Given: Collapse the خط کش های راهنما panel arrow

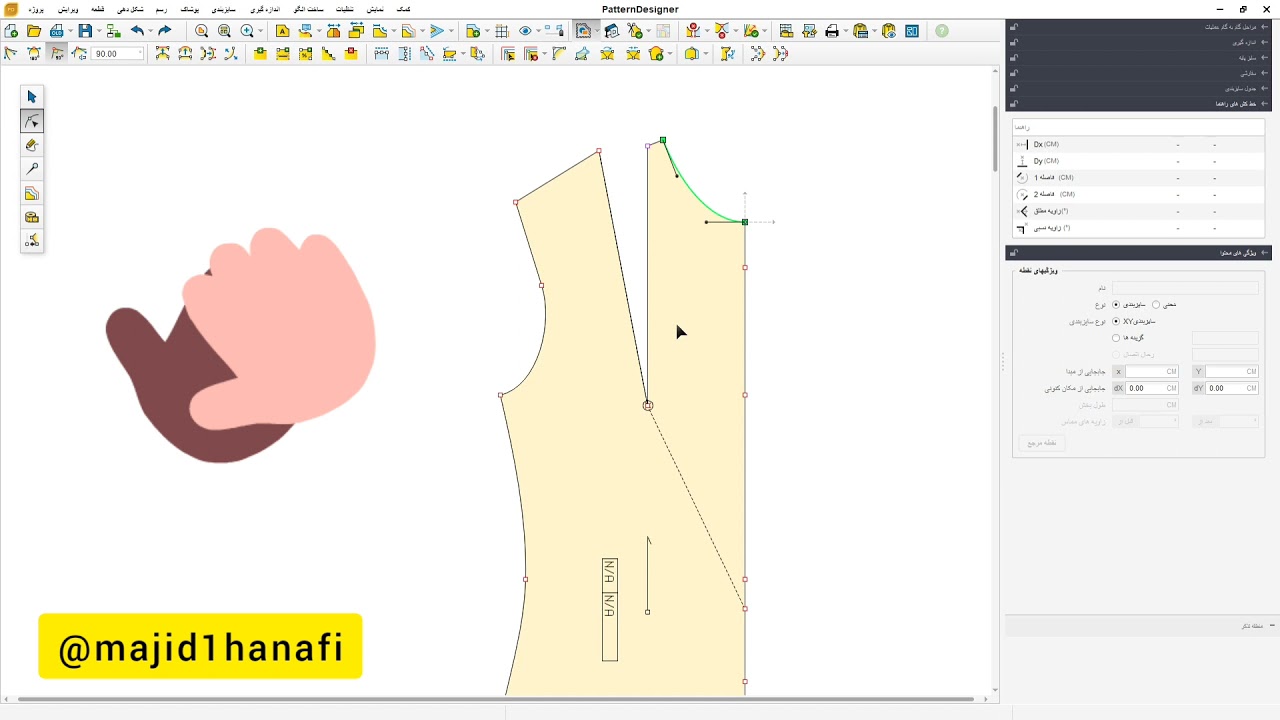Looking at the screenshot, I should [x=1265, y=103].
